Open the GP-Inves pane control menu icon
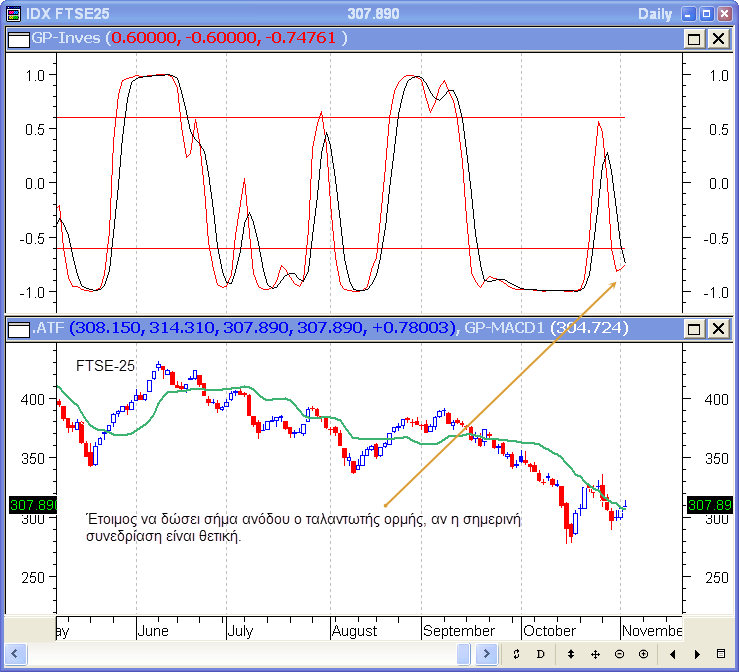Viewport: 739px width, 672px height. click(18, 38)
